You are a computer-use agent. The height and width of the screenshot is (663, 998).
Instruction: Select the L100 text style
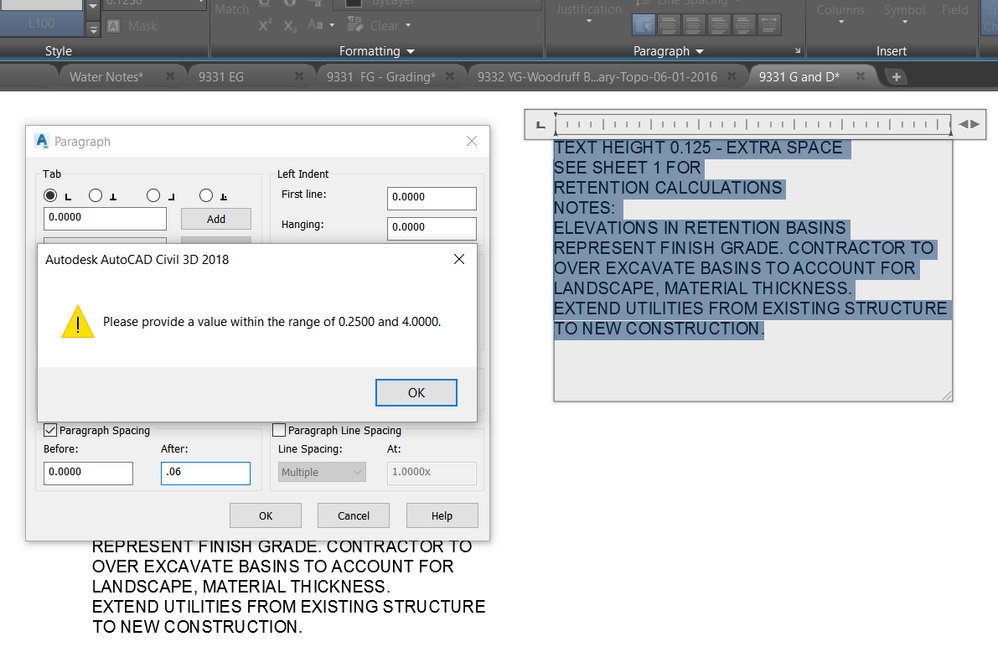(x=41, y=23)
